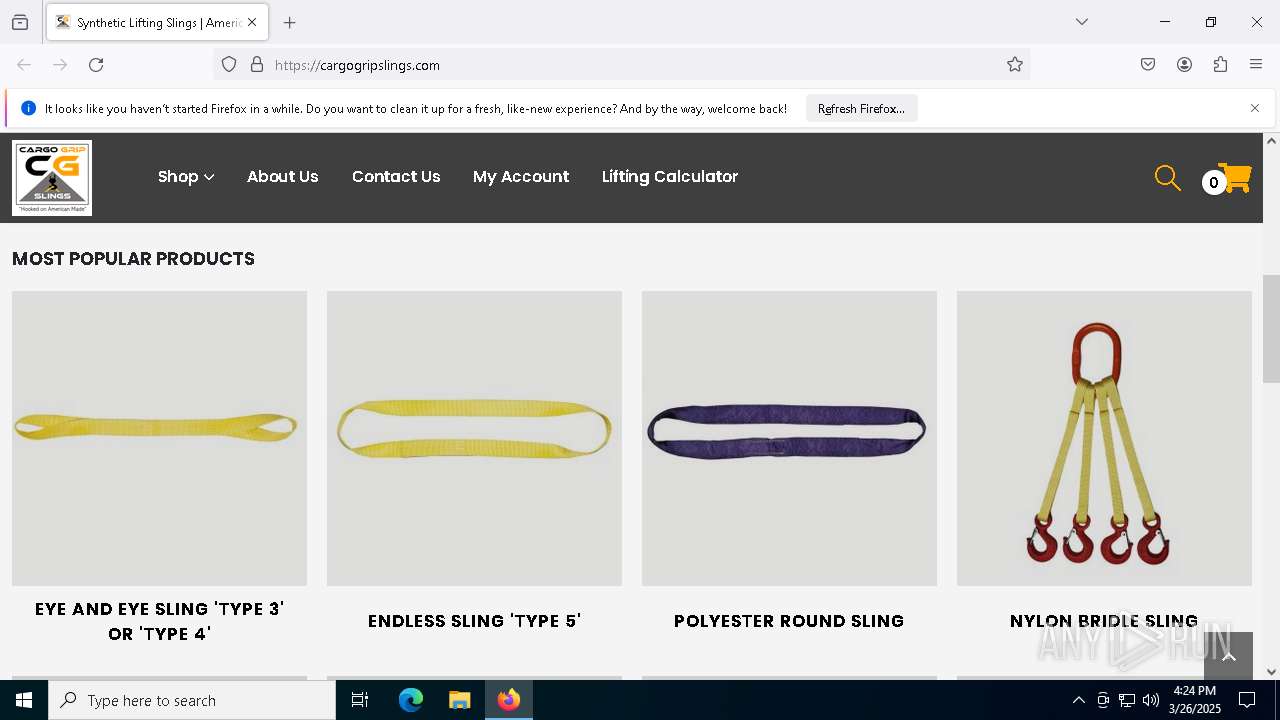Click the Refresh Firefox... button
The width and height of the screenshot is (1280, 720).
coord(861,109)
